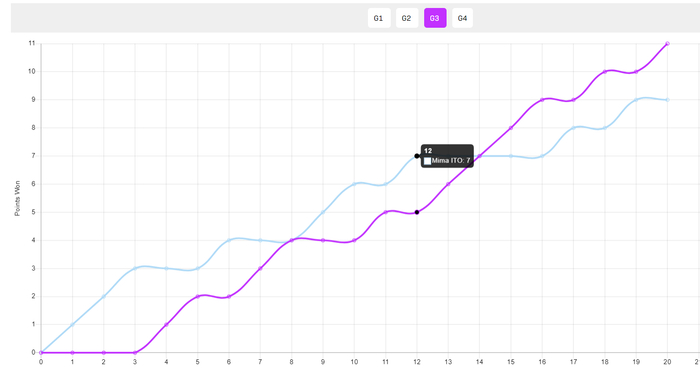Image resolution: width=700 pixels, height=377 pixels.
Task: Click the black highlighted point at Mima ITO 7
Action: (417, 156)
